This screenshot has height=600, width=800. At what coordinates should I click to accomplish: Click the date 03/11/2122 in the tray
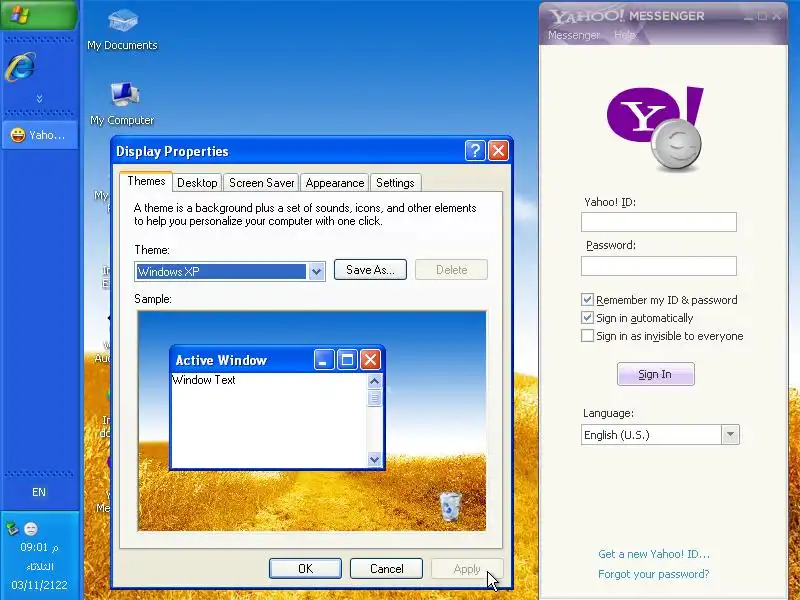pos(39,585)
